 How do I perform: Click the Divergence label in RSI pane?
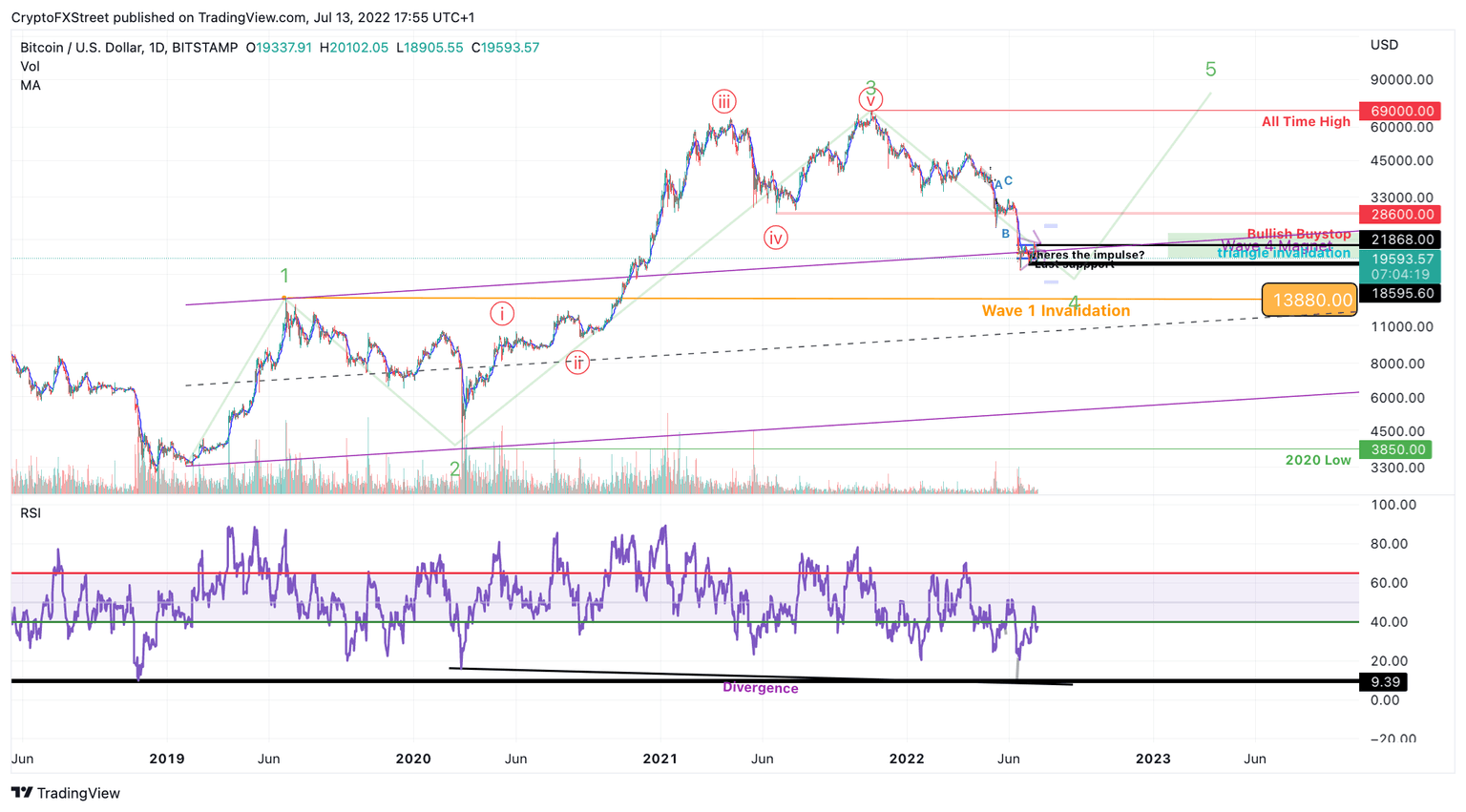point(760,688)
